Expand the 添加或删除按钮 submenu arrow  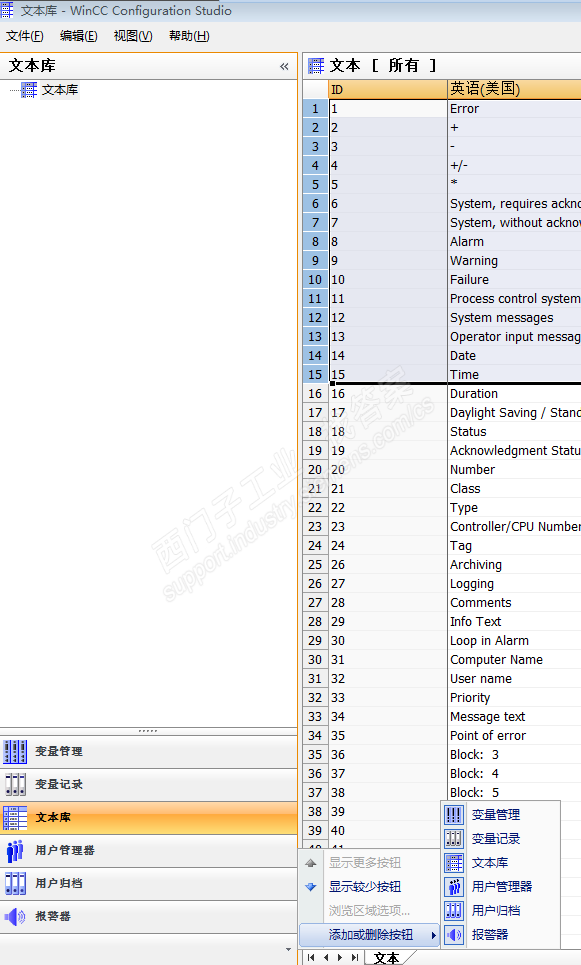(x=433, y=935)
